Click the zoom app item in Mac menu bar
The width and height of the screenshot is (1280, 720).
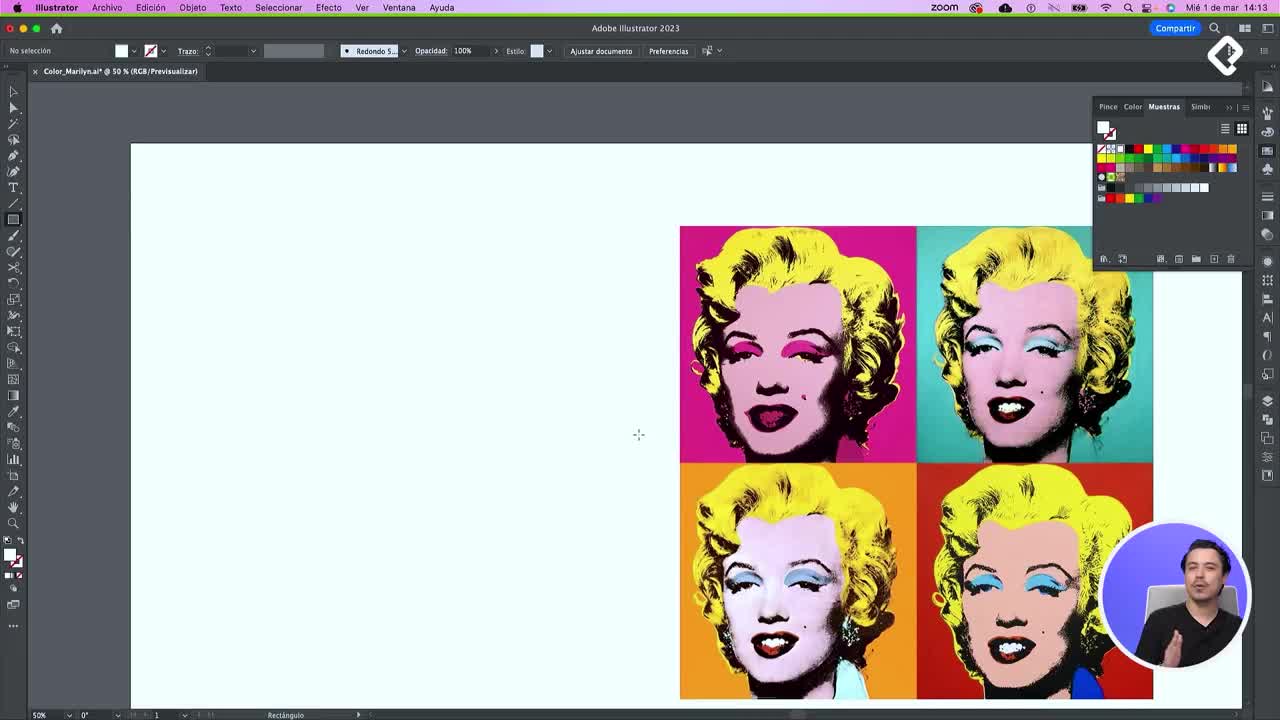(945, 8)
